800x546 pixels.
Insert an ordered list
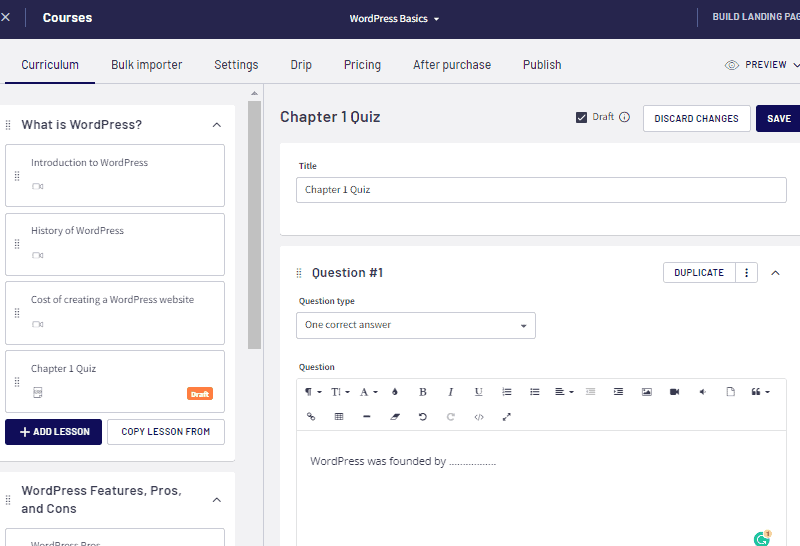tap(506, 392)
